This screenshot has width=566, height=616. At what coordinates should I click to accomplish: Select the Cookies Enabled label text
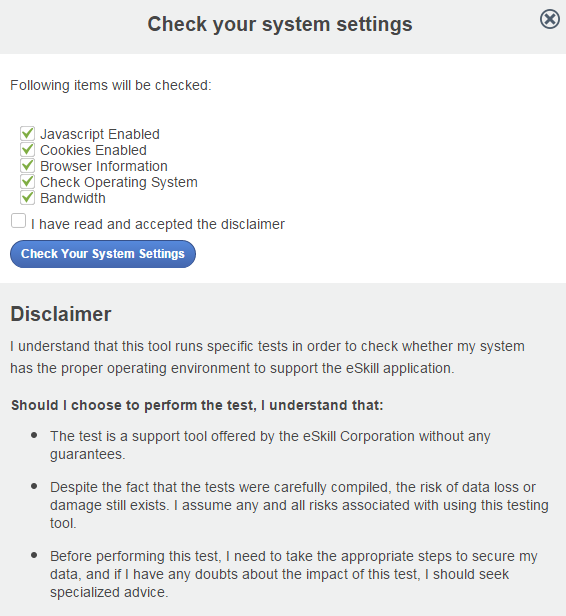coord(93,150)
